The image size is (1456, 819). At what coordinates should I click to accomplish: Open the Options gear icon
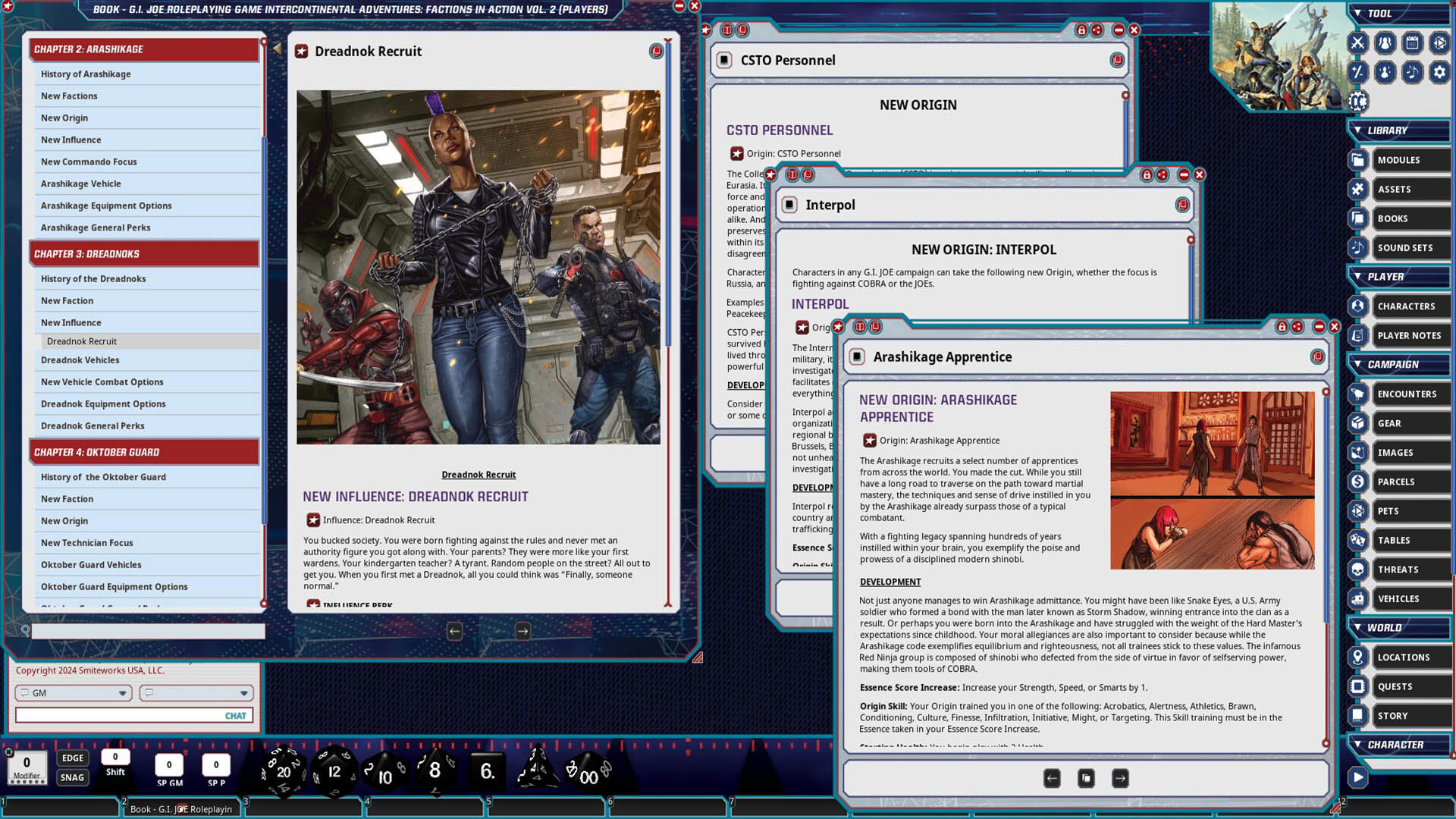click(x=1439, y=73)
